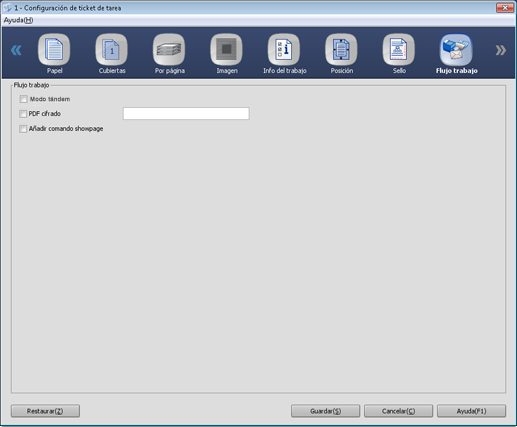Click the left double-chevron navigation arrow
Image resolution: width=517 pixels, height=427 pixels.
pos(16,50)
